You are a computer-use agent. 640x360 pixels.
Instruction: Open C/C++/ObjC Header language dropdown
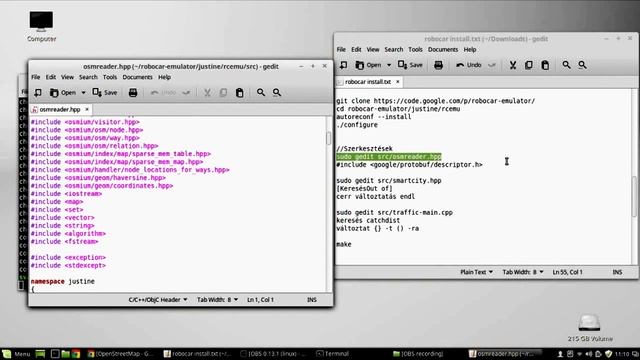[x=158, y=300]
